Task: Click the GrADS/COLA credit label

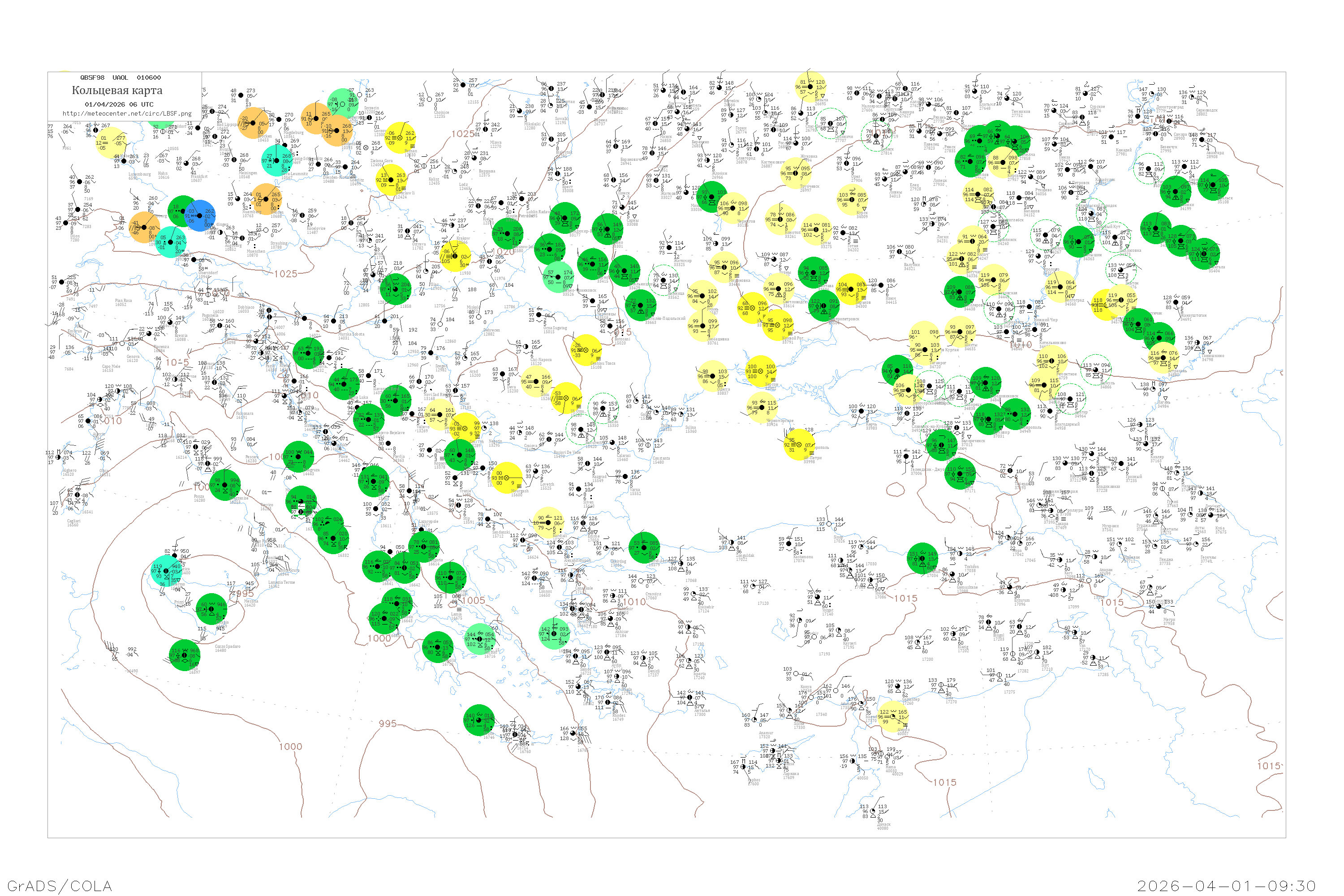Action: tap(60, 886)
